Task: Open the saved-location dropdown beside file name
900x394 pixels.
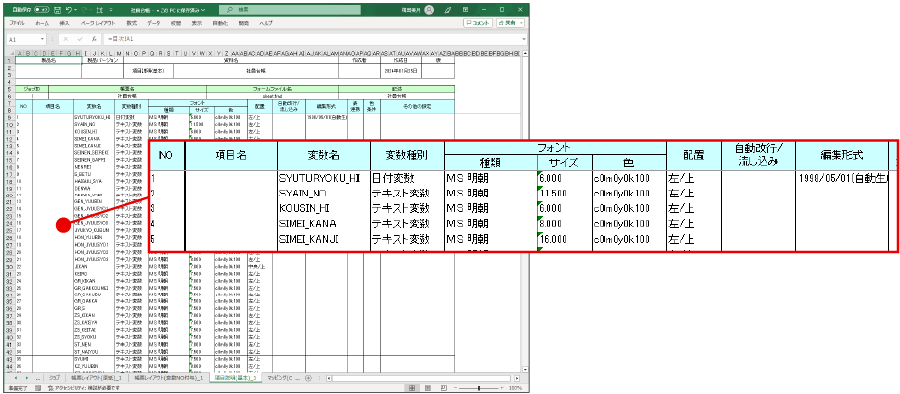Action: point(203,10)
